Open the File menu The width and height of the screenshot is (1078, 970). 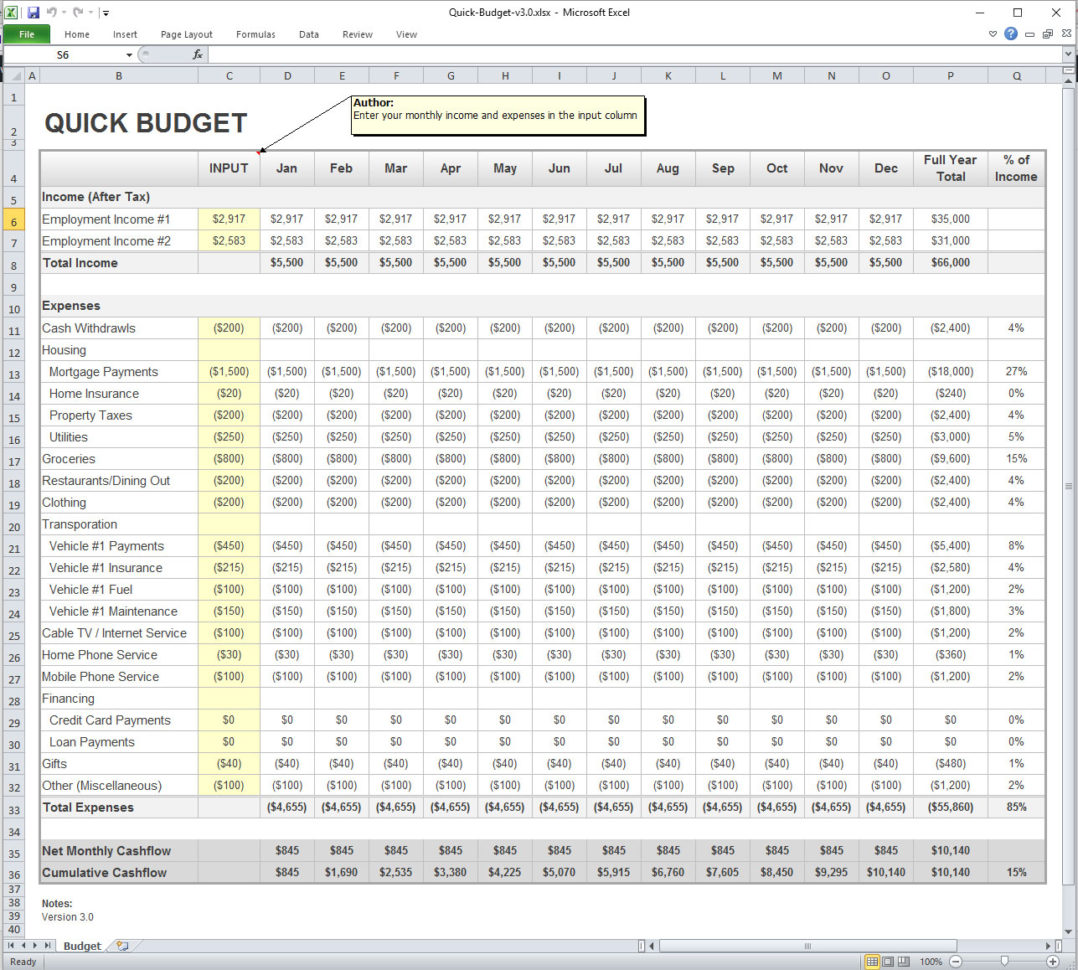point(26,33)
